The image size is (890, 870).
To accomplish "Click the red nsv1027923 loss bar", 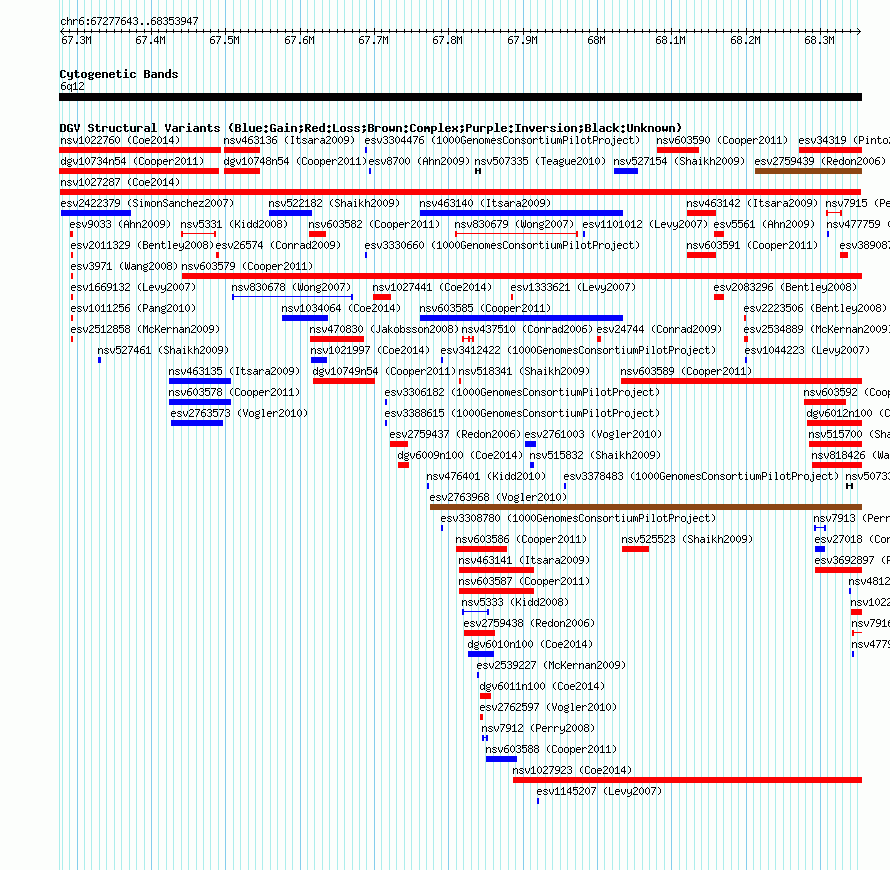I will tap(687, 780).
